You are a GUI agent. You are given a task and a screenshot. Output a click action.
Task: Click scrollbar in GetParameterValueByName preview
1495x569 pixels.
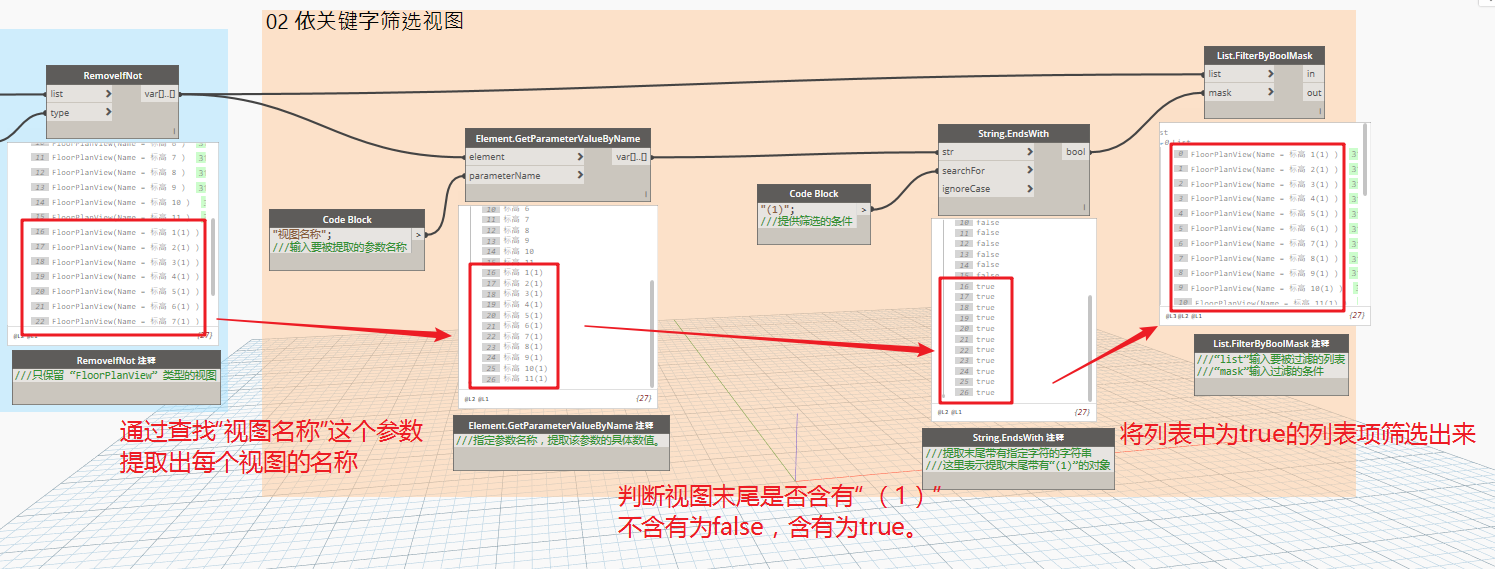(x=651, y=335)
